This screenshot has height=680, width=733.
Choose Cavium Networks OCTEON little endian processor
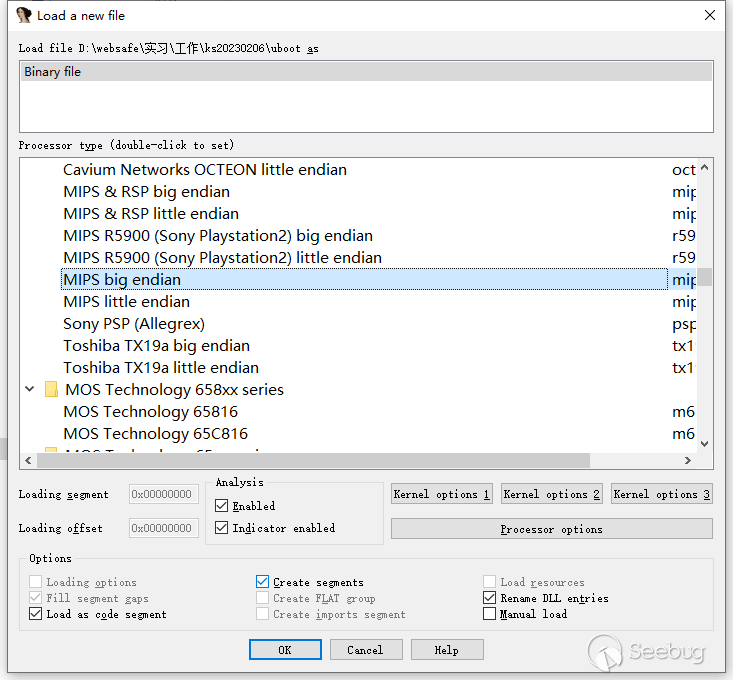pyautogui.click(x=205, y=170)
